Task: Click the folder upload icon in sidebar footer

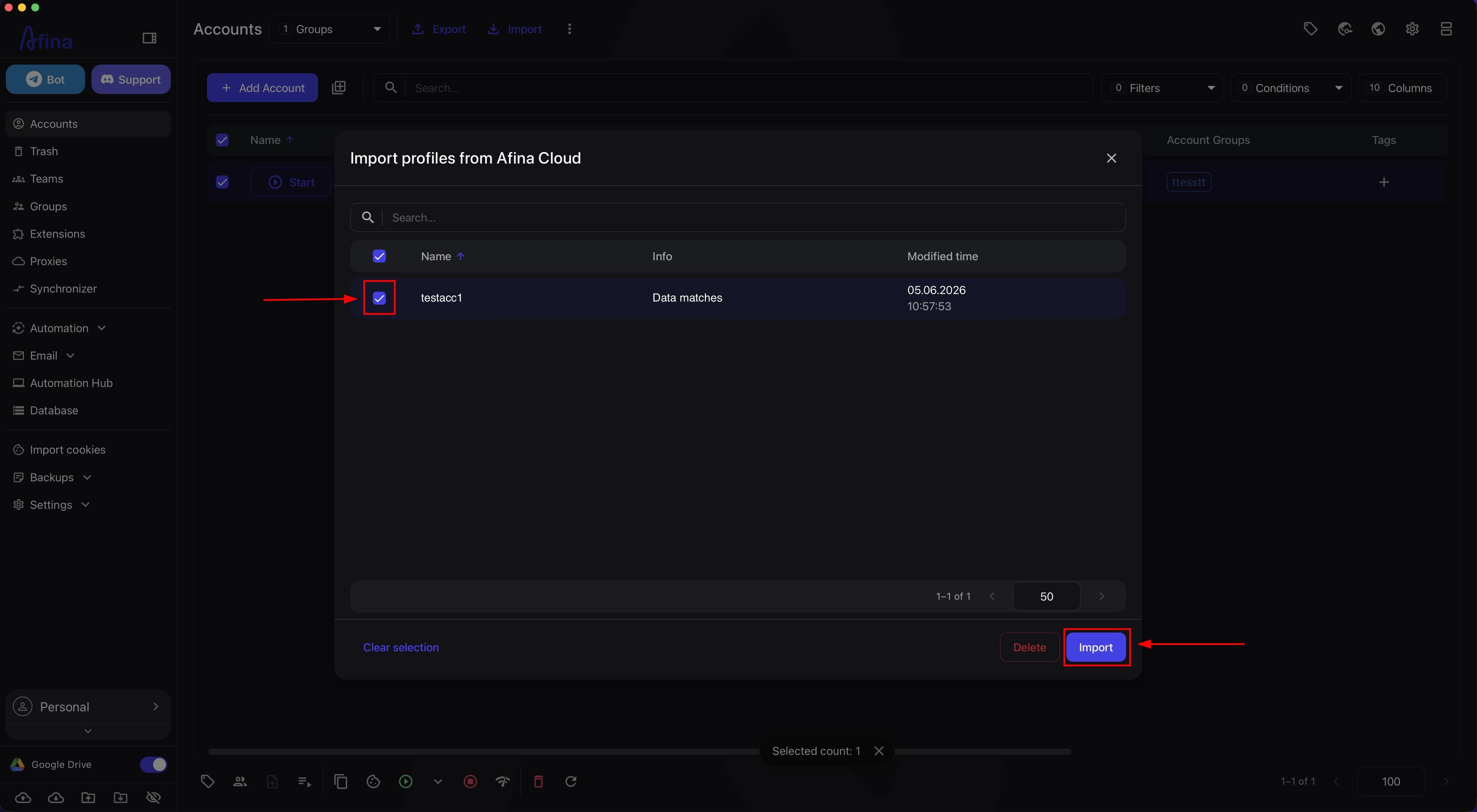Action: click(88, 798)
